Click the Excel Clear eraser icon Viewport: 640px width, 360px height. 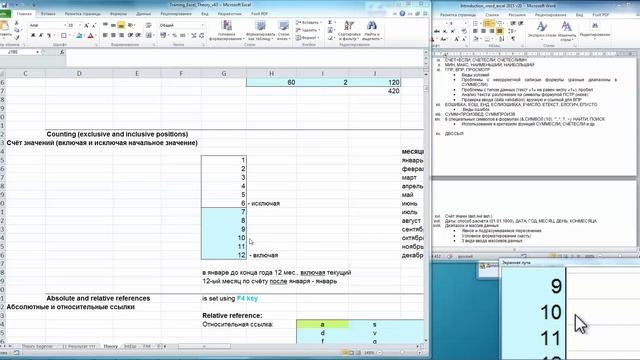[330, 38]
